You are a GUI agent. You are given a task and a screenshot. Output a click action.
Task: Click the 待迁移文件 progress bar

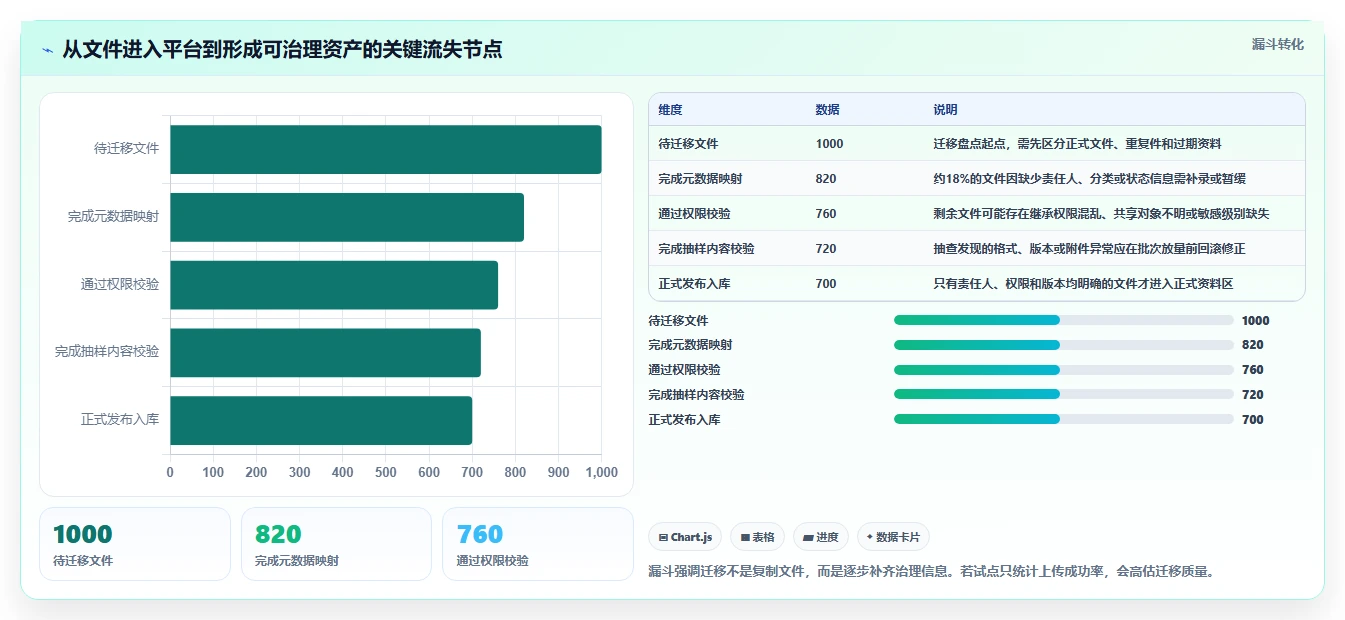coord(1063,320)
